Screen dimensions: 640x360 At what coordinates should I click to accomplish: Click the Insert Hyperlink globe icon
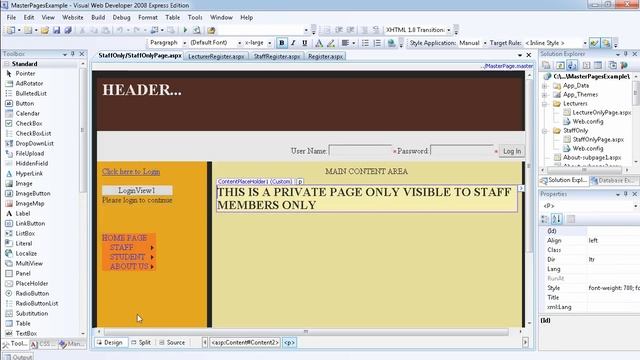tap(391, 43)
